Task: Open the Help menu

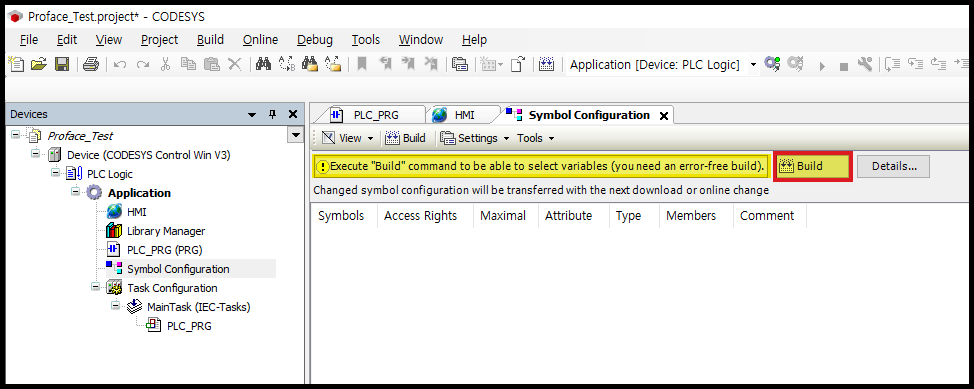Action: [x=475, y=40]
